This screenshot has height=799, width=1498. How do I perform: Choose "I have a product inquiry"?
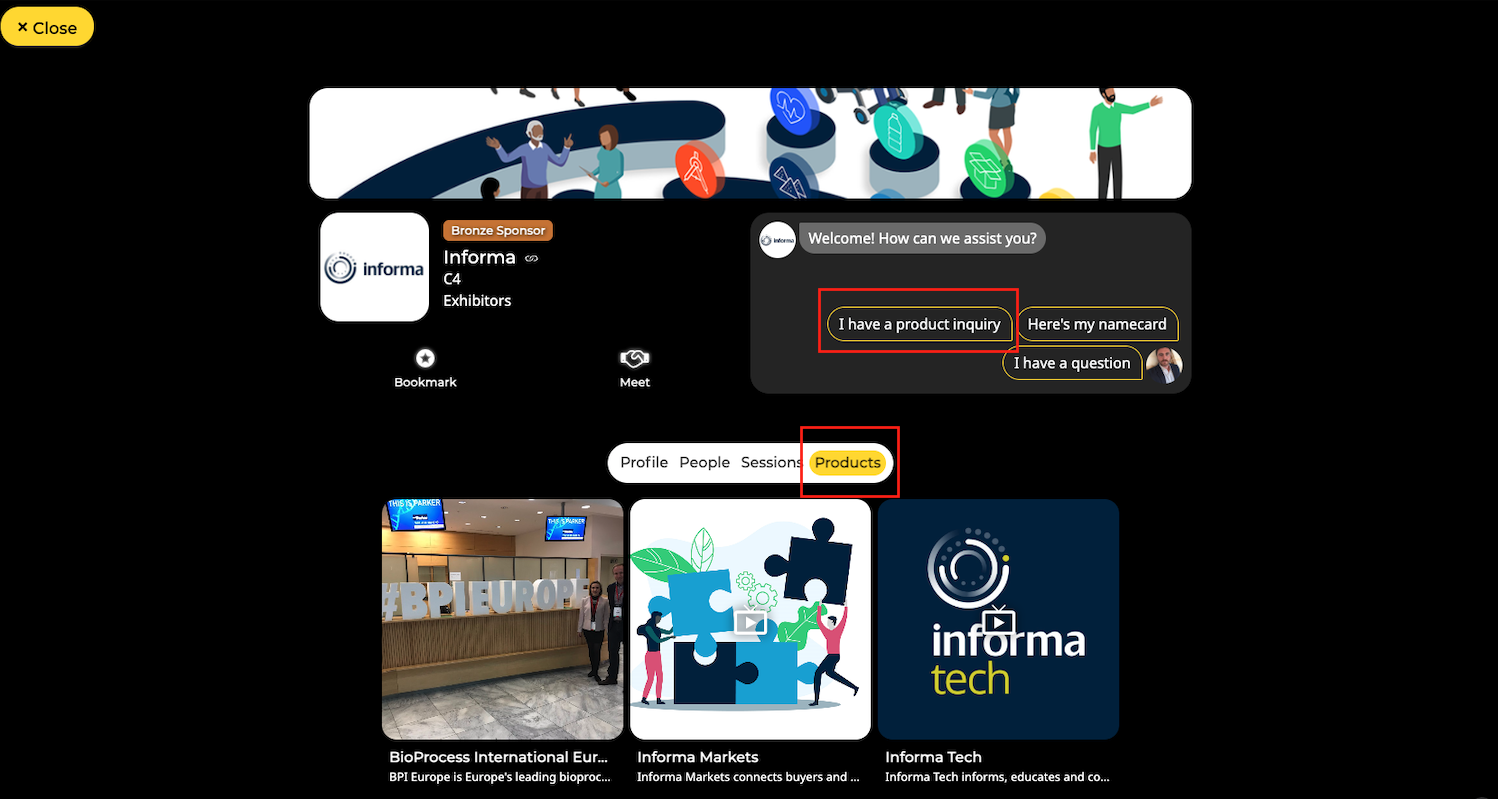(x=919, y=324)
